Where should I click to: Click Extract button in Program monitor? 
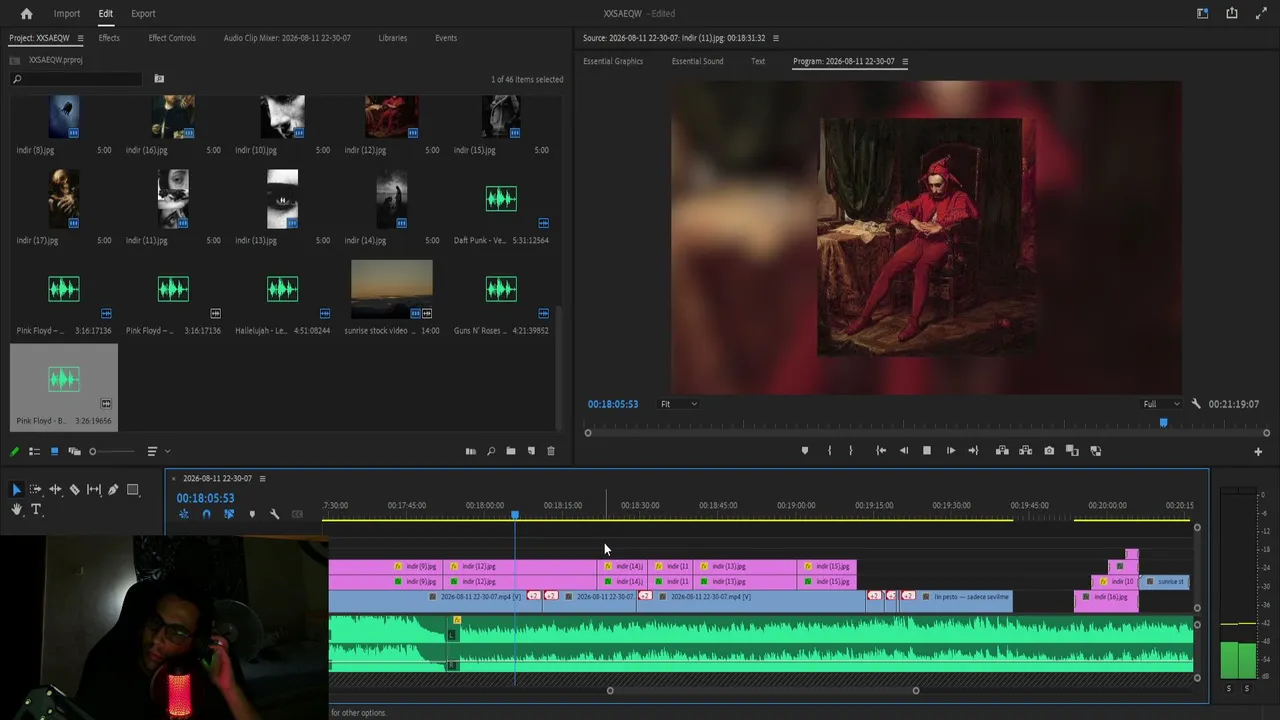(x=1025, y=451)
